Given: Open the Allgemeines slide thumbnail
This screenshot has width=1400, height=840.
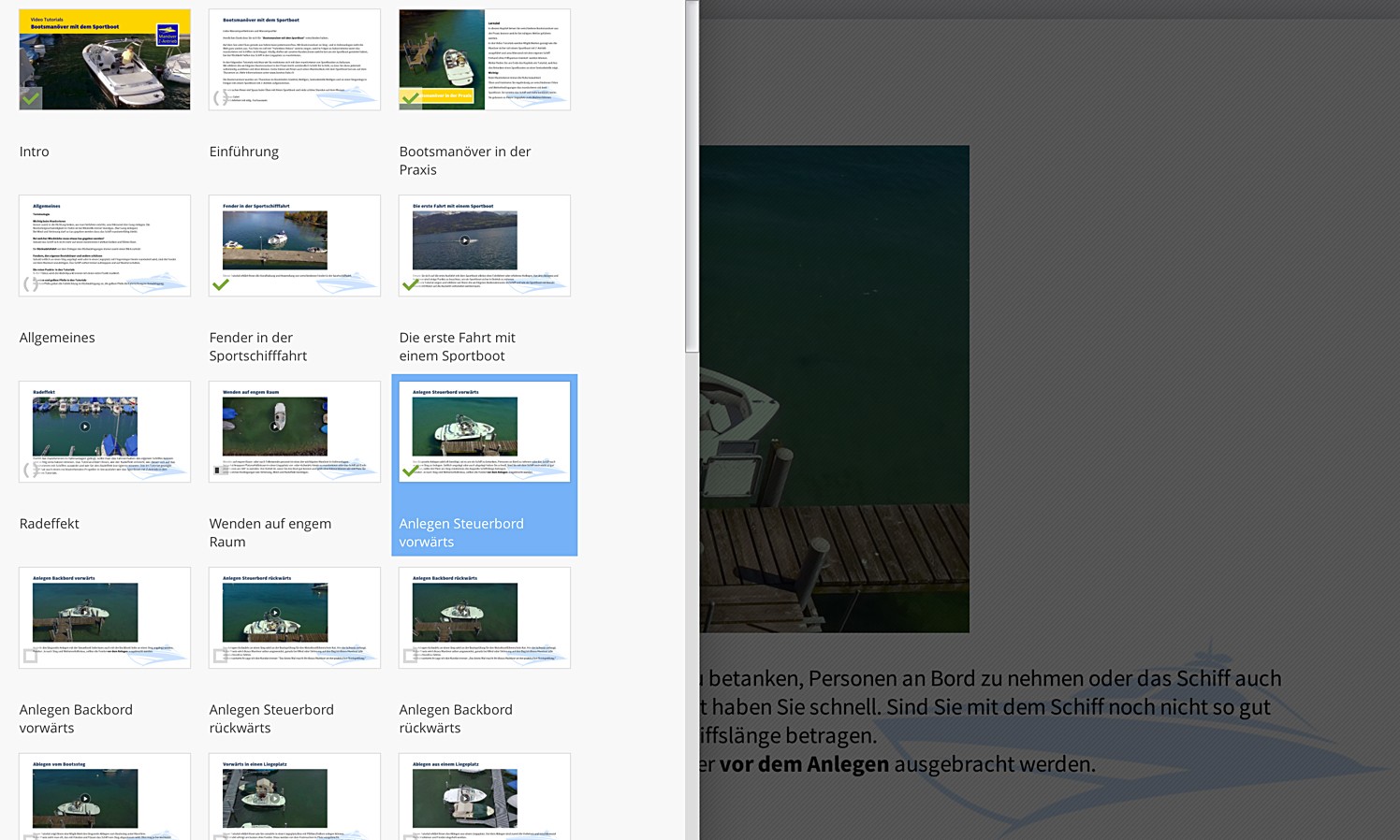Looking at the screenshot, I should (x=105, y=246).
